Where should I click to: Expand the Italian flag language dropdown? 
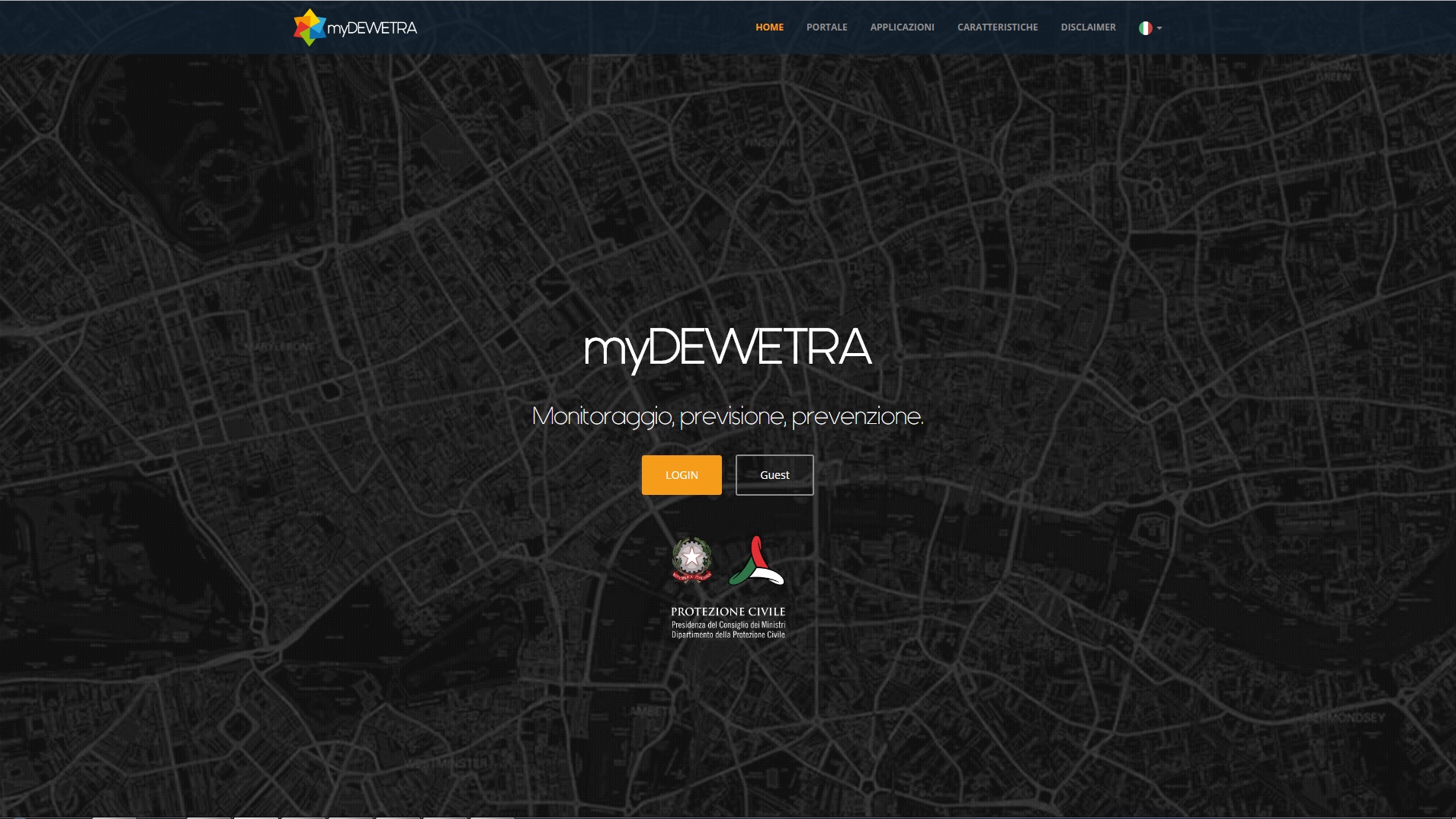coord(1150,28)
